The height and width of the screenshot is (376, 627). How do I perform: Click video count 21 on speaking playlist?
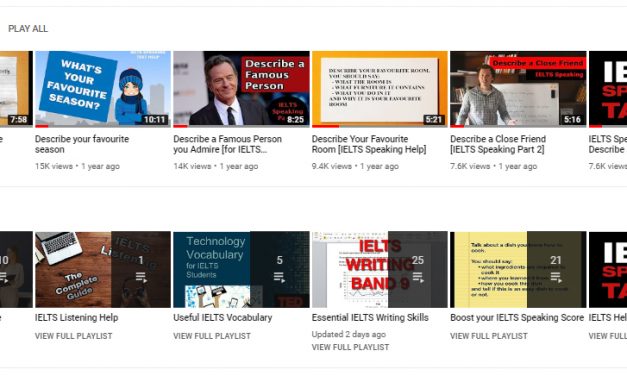pos(556,260)
